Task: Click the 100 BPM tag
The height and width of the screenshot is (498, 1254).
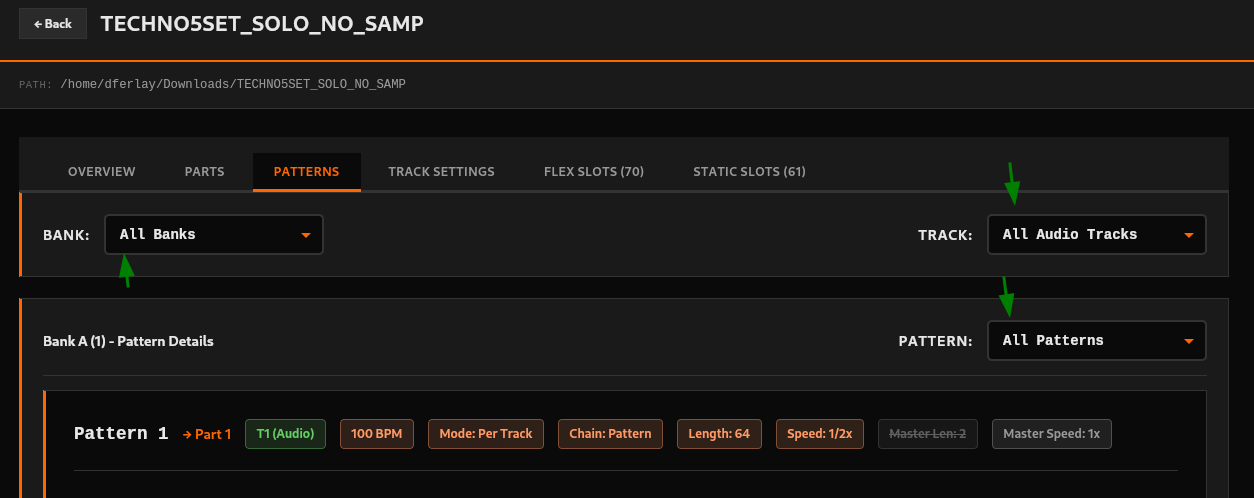Action: click(376, 434)
